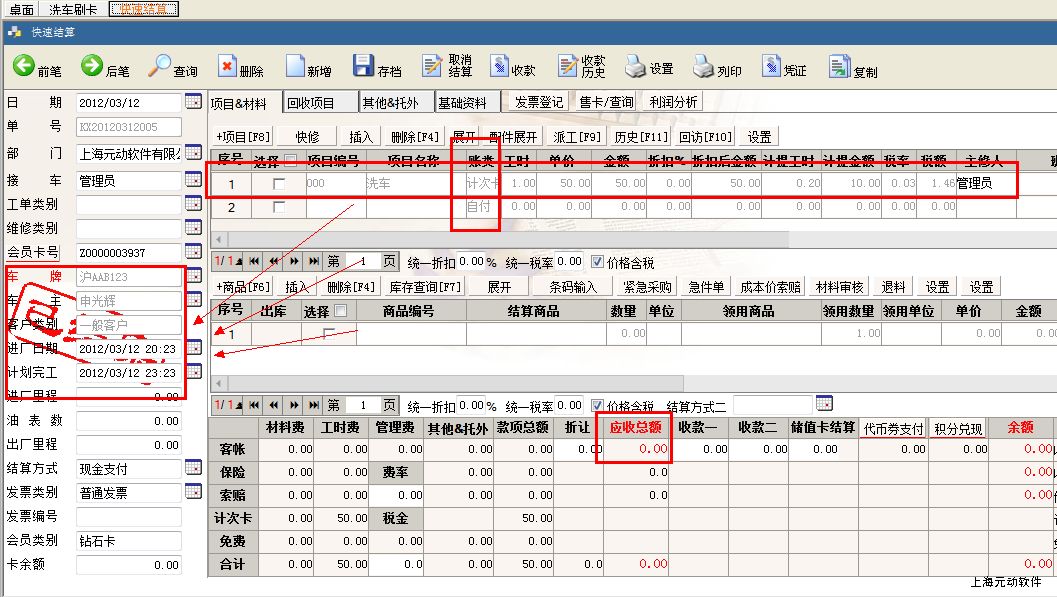The width and height of the screenshot is (1057, 597).
Task: Open the 利润分析 tab
Action: click(673, 102)
